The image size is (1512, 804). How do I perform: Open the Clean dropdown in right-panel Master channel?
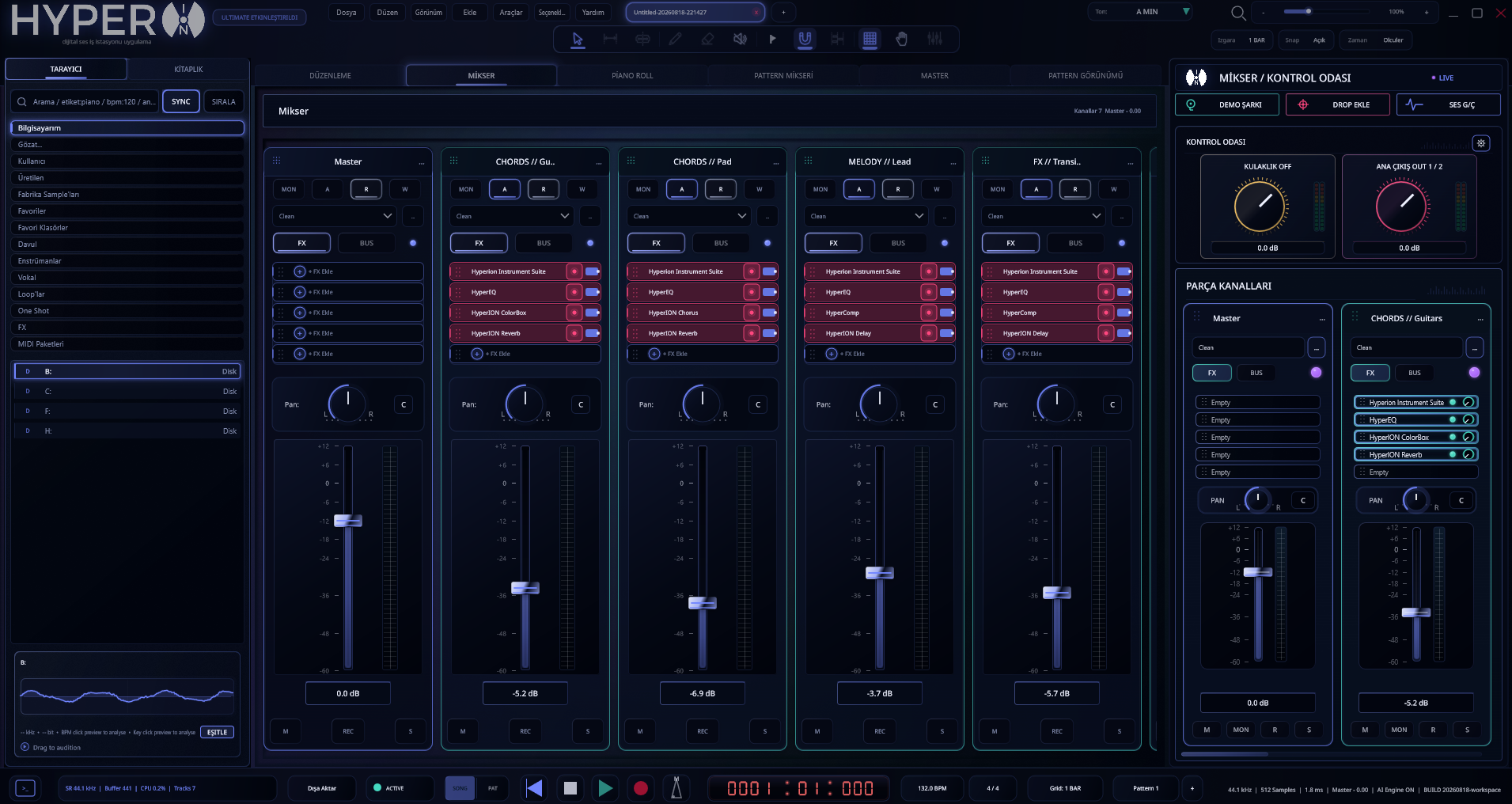pyautogui.click(x=1248, y=347)
